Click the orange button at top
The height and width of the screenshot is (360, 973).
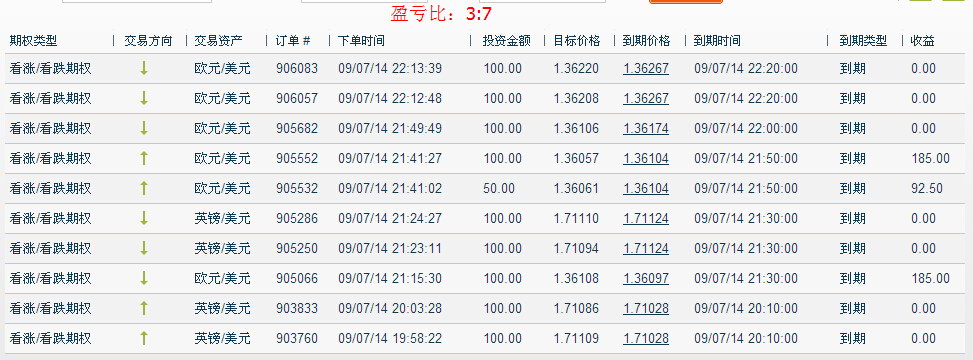click(686, 2)
